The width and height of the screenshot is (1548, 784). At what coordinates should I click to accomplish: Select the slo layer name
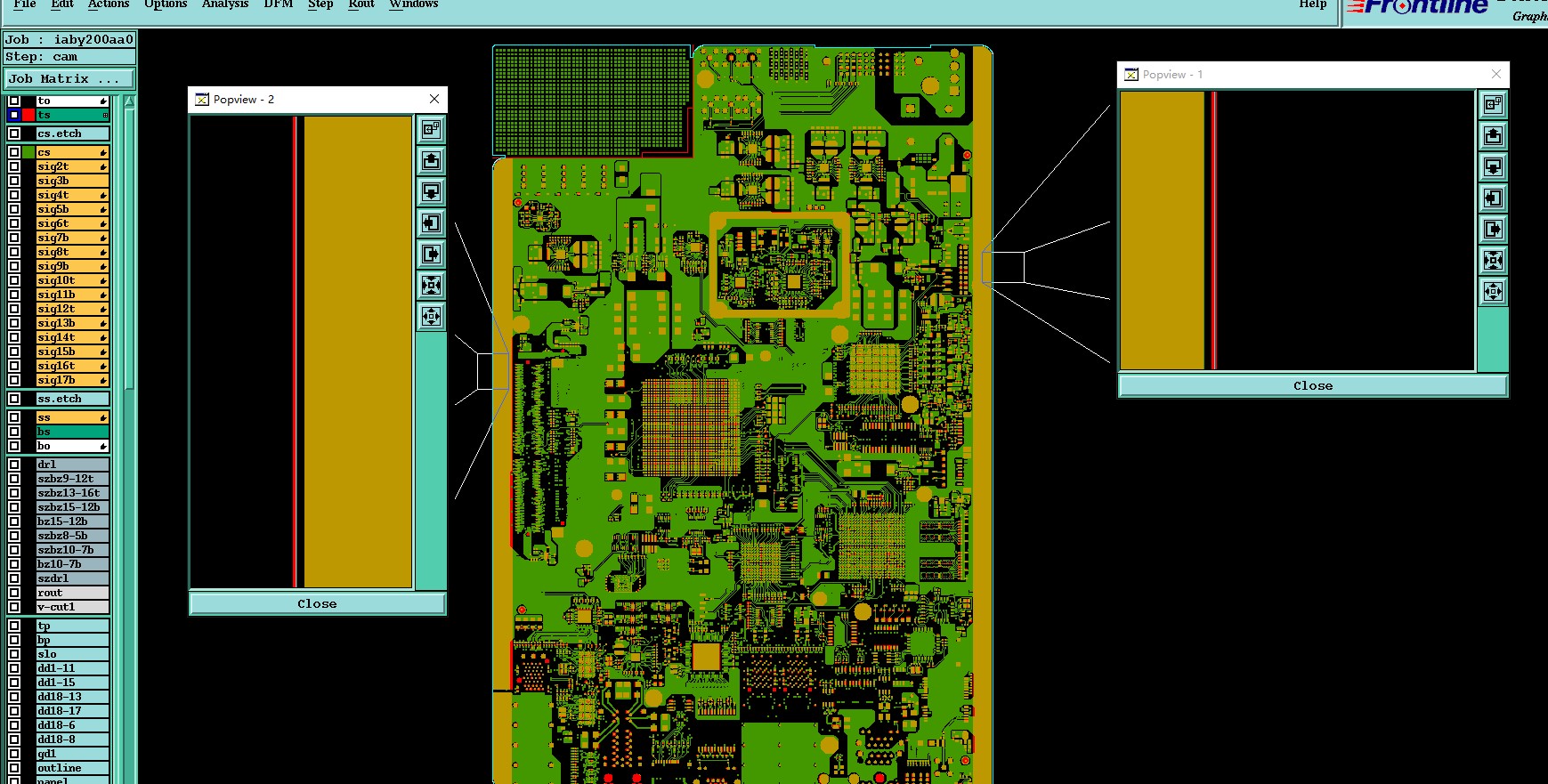click(x=73, y=654)
